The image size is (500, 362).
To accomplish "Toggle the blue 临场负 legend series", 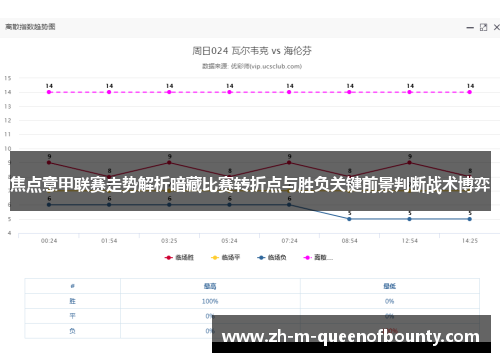I will (x=272, y=257).
